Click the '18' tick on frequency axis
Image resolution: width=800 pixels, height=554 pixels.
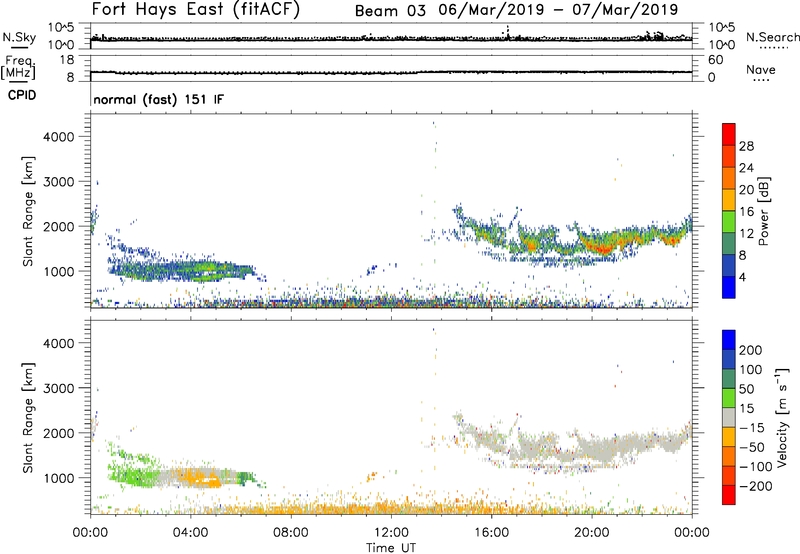coord(67,60)
